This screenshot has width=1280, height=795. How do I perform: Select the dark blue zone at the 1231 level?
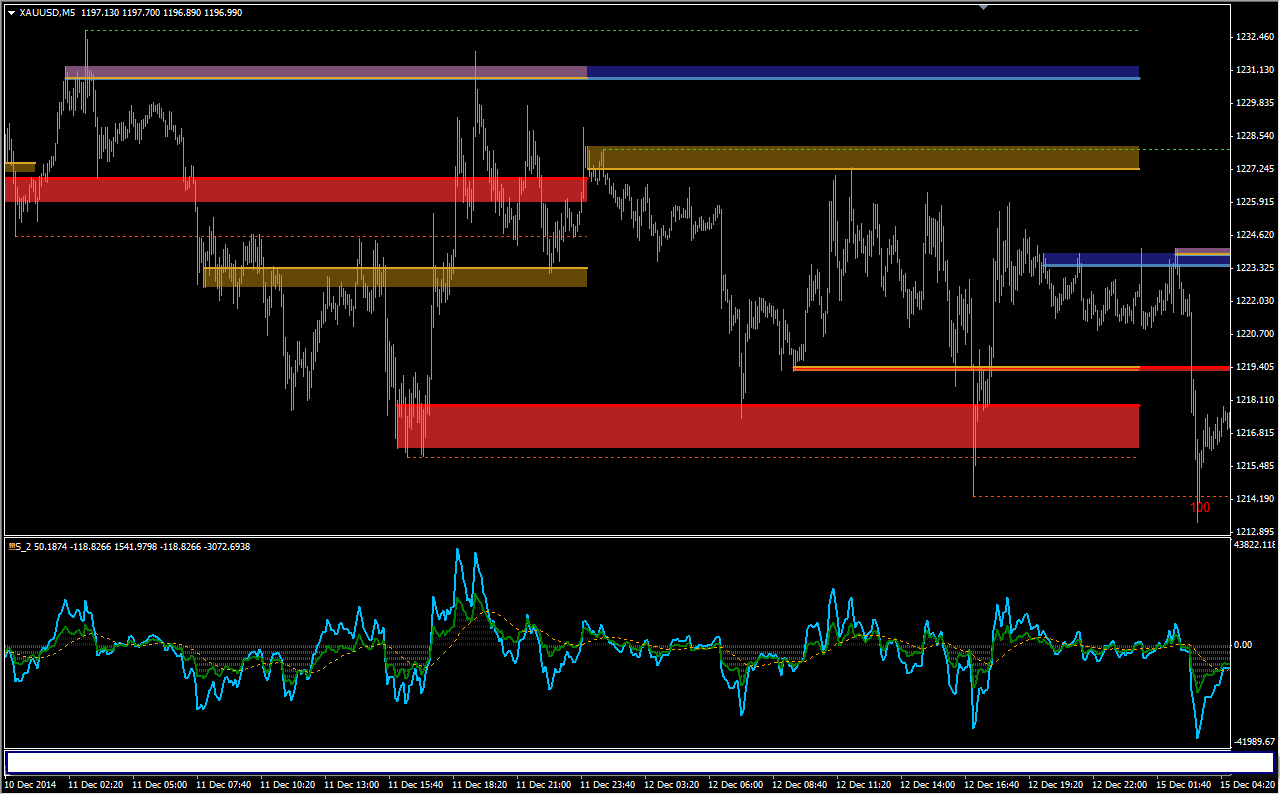(863, 72)
